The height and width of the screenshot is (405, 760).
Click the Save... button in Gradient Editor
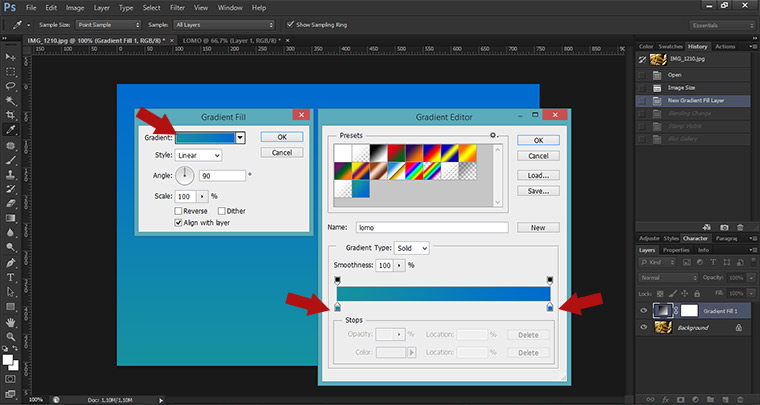[x=538, y=190]
